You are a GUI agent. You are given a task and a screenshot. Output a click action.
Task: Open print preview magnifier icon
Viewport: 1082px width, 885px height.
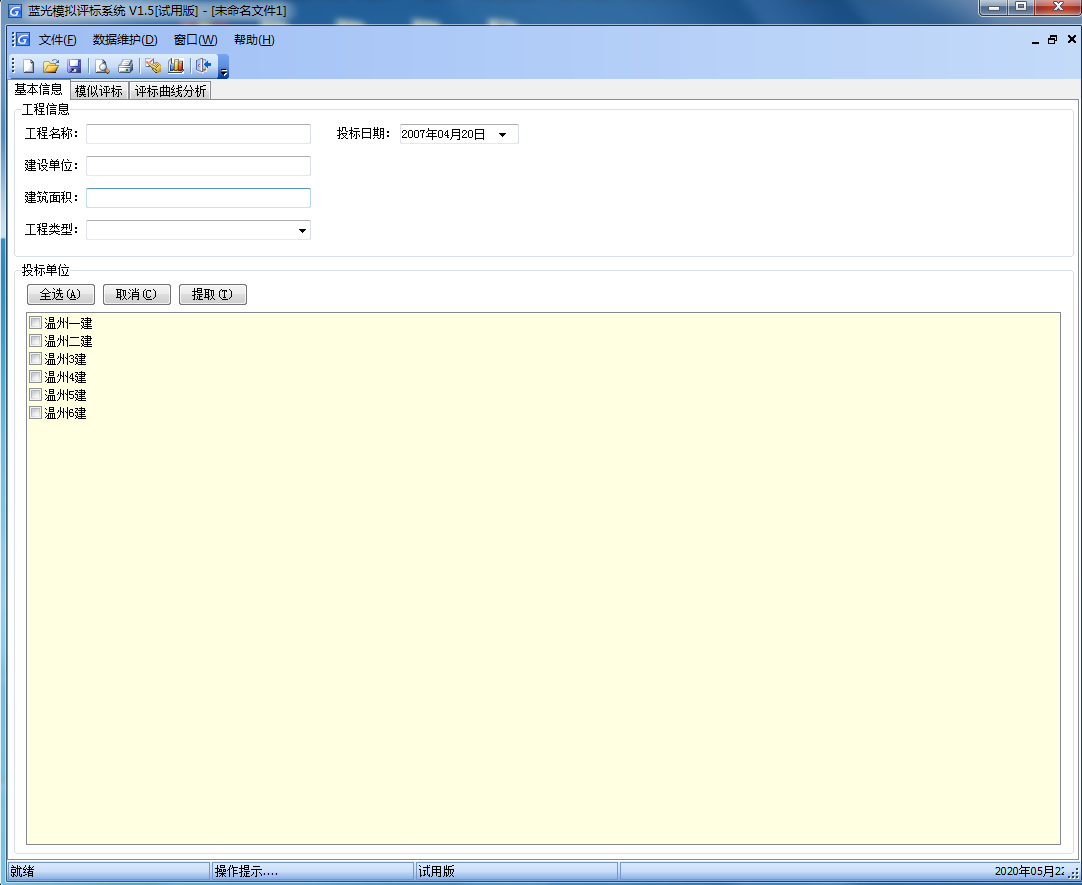(102, 66)
